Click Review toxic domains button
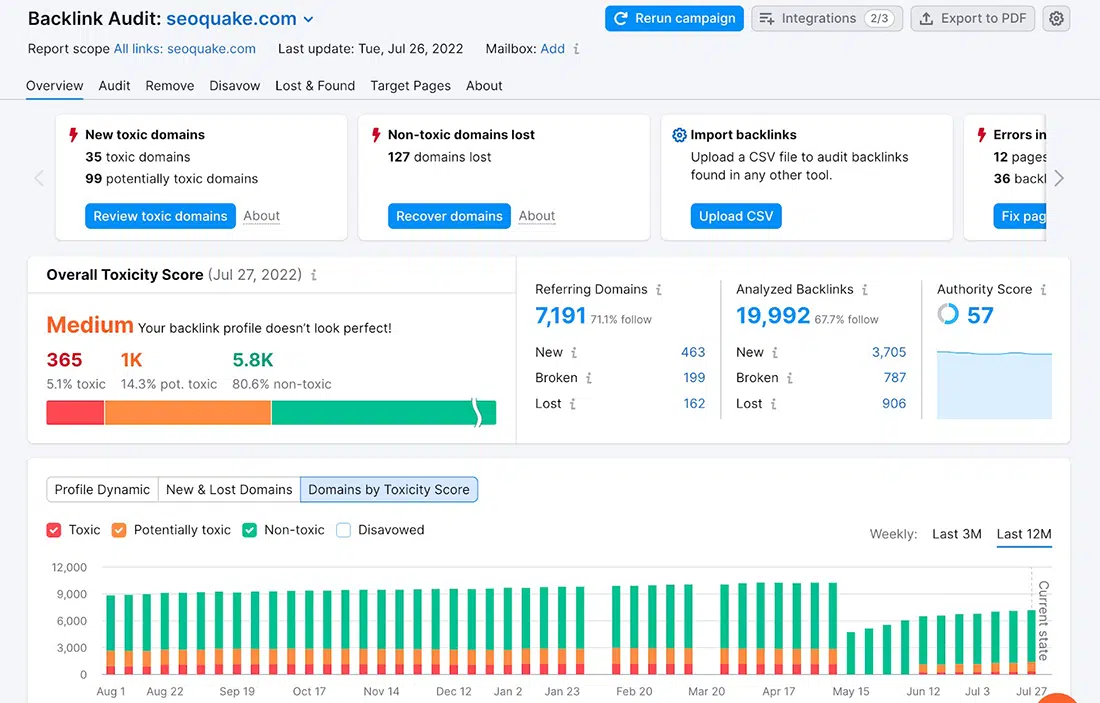The width and height of the screenshot is (1100, 703). (160, 216)
